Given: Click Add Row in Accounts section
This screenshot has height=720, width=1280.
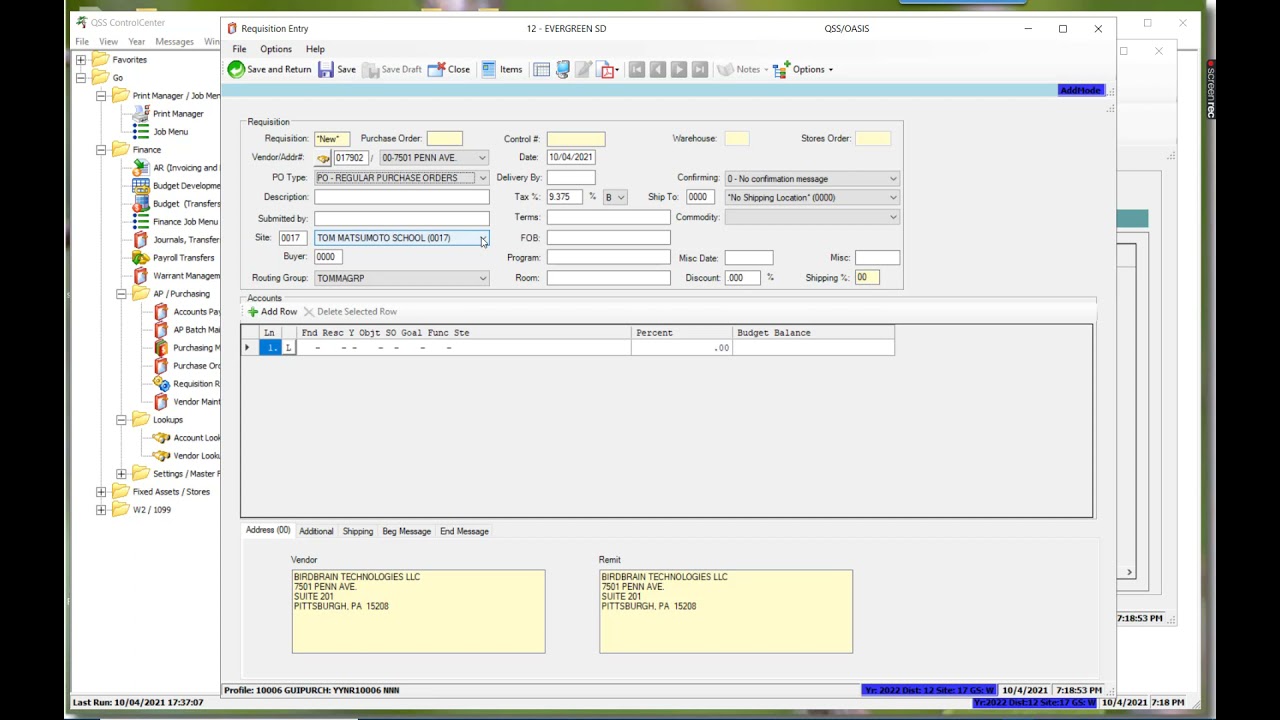Looking at the screenshot, I should pyautogui.click(x=272, y=312).
